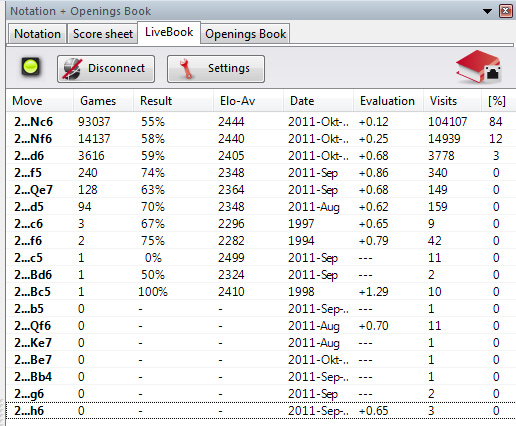Image resolution: width=516 pixels, height=426 pixels.
Task: Click the +1.29 evaluation value
Action: [373, 292]
